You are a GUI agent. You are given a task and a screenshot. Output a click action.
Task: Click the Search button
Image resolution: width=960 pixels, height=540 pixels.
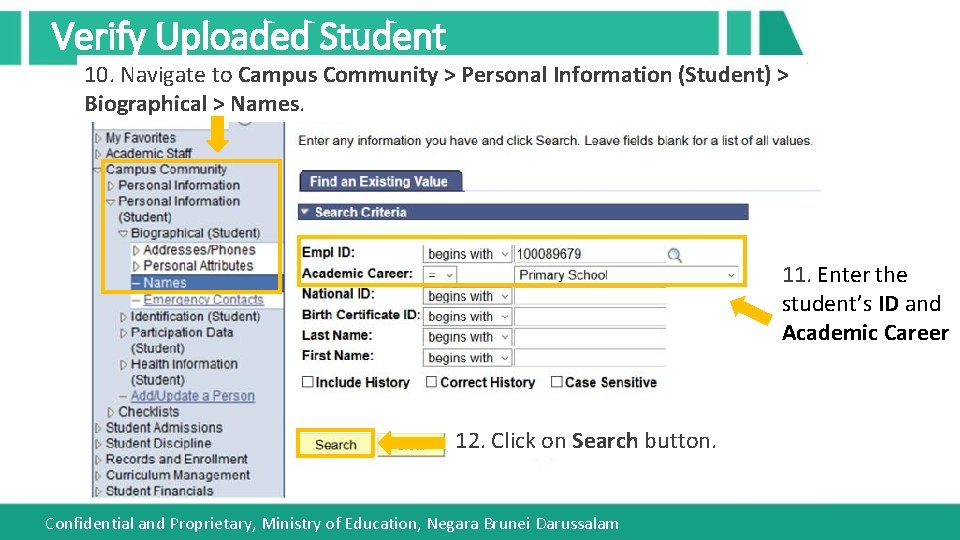coord(336,444)
